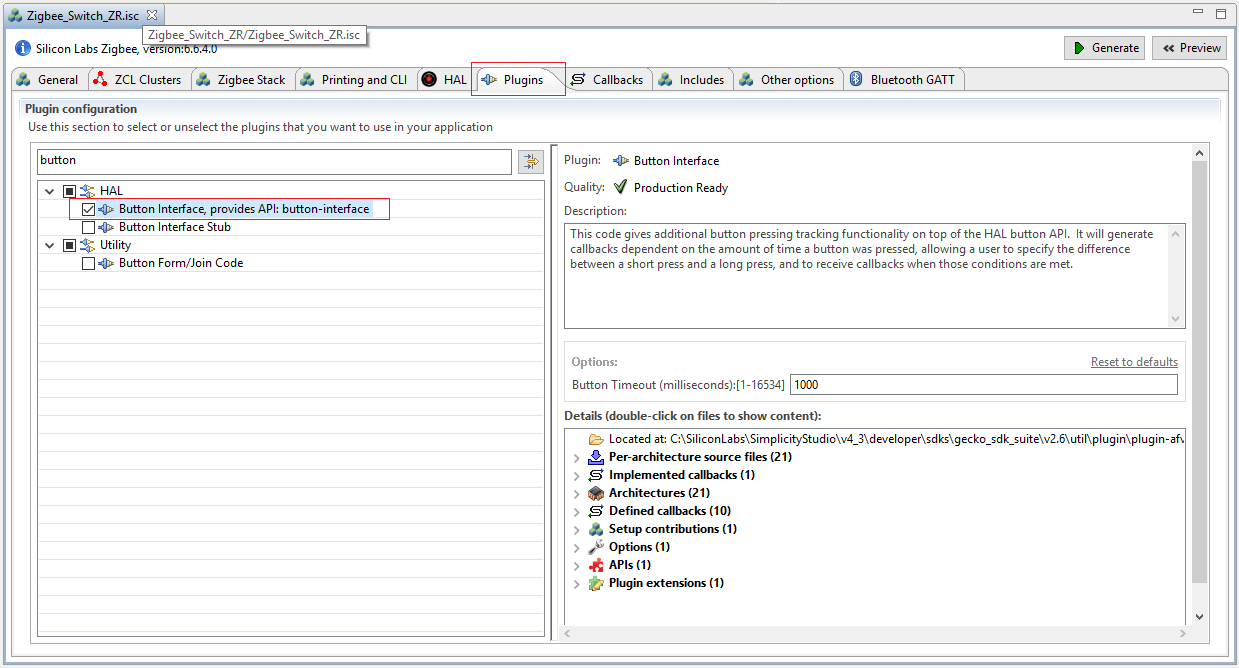Image resolution: width=1239 pixels, height=668 pixels.
Task: Switch to the Includes tab
Action: point(692,80)
